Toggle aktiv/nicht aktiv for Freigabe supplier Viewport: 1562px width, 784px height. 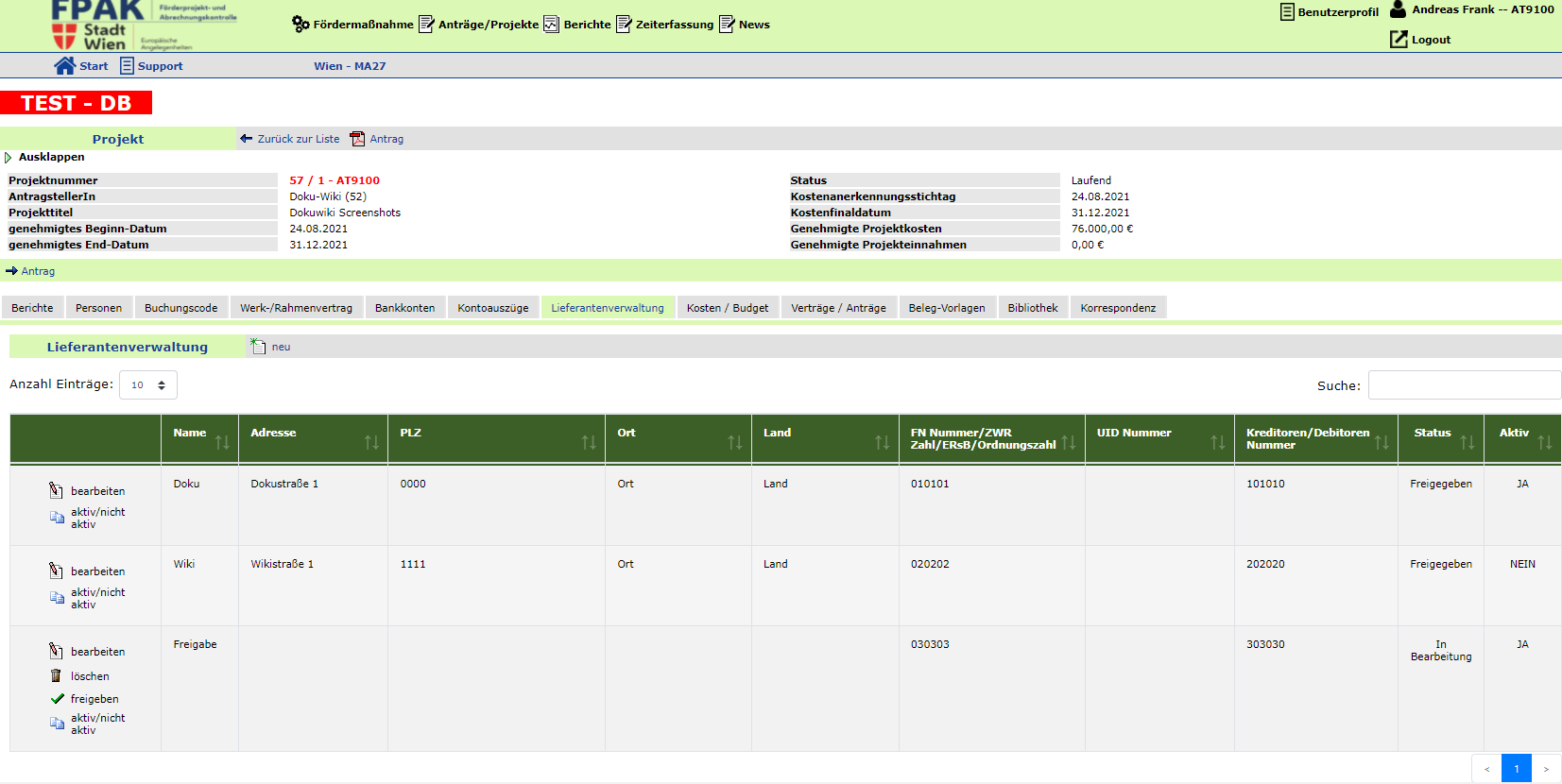coord(57,724)
